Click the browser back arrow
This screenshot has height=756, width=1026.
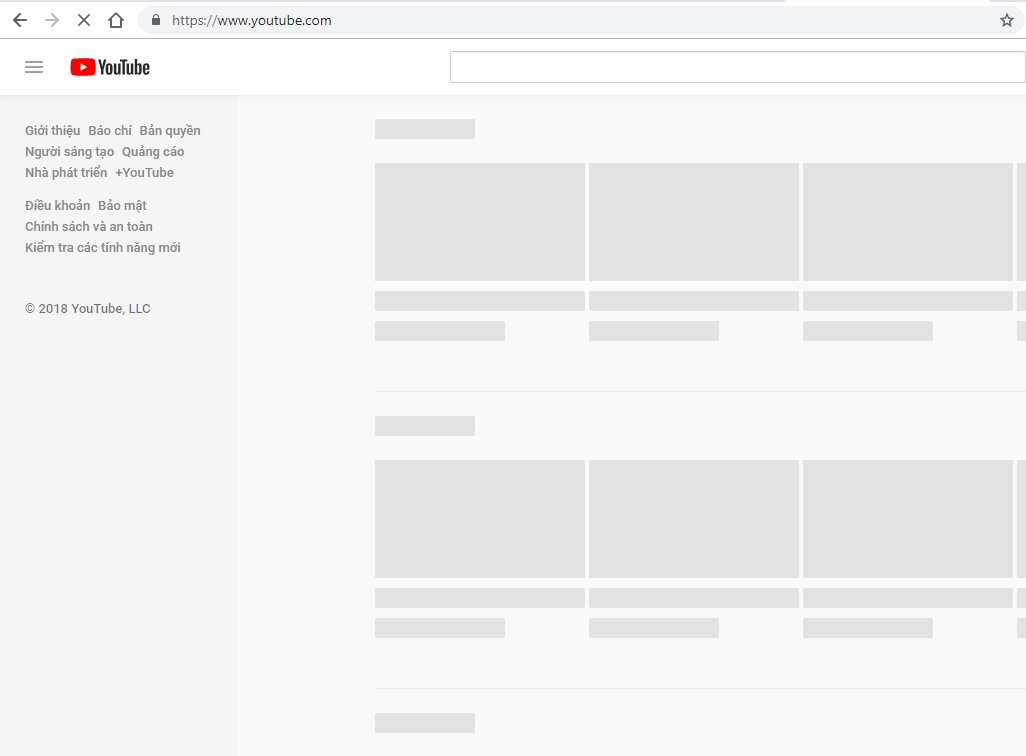point(19,19)
